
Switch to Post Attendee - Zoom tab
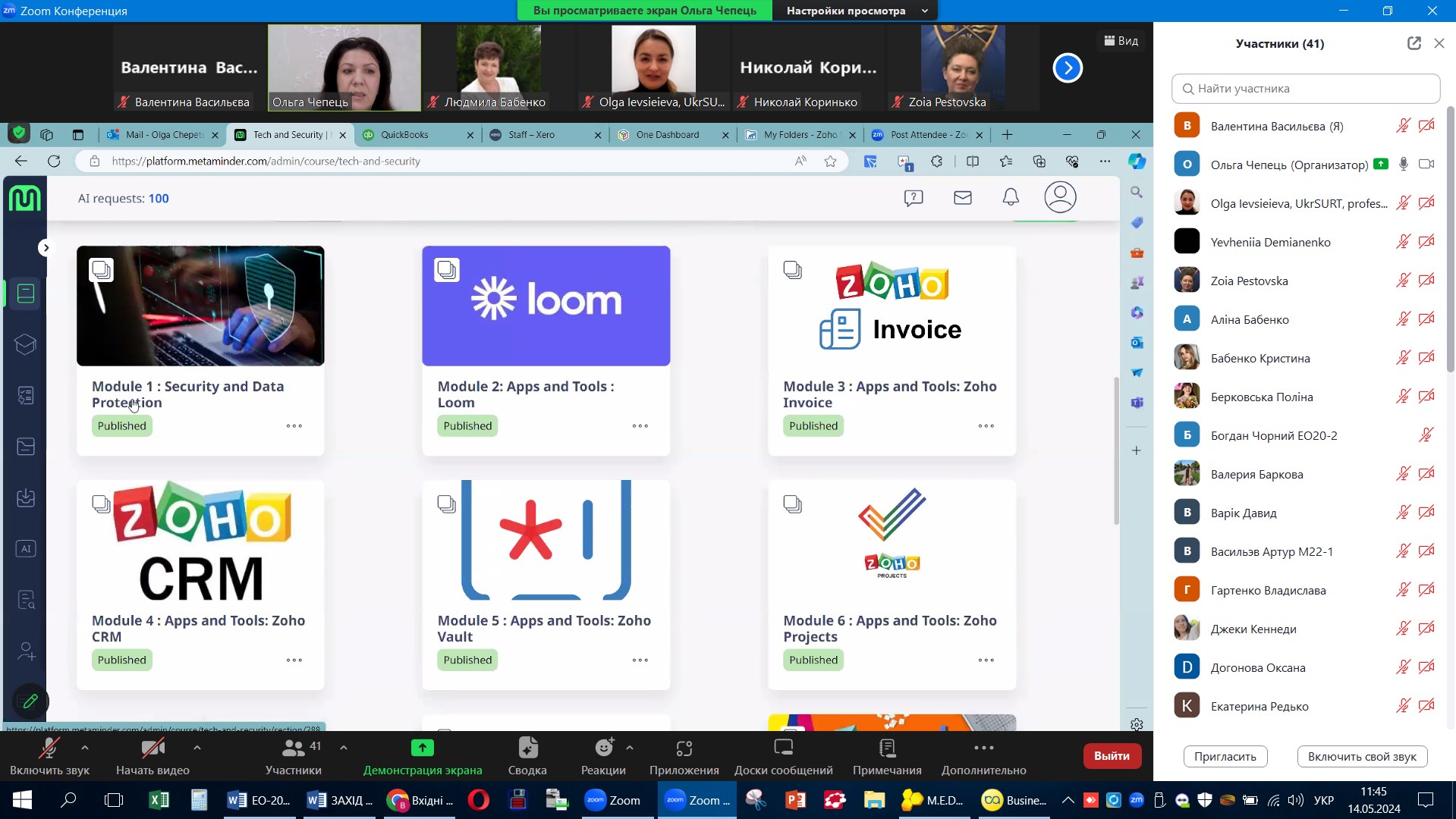click(929, 135)
